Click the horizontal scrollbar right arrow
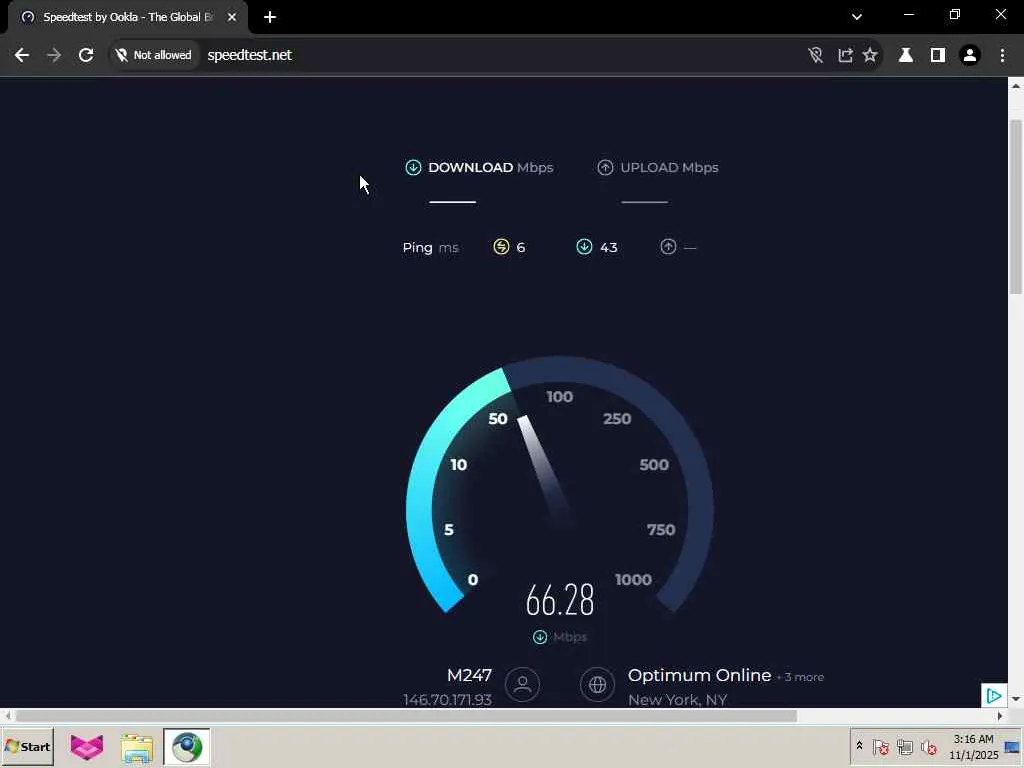 1000,716
